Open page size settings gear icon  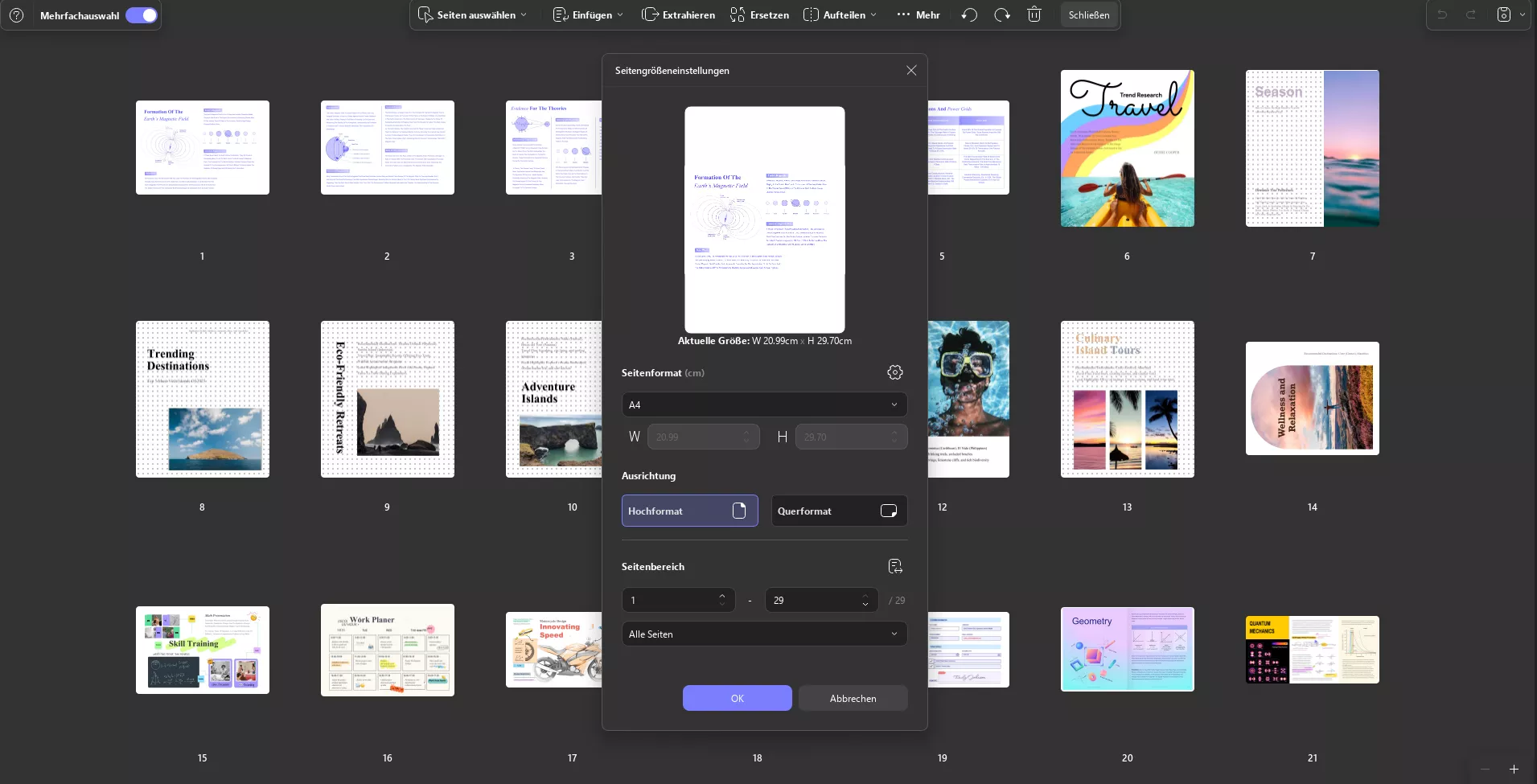tap(894, 372)
